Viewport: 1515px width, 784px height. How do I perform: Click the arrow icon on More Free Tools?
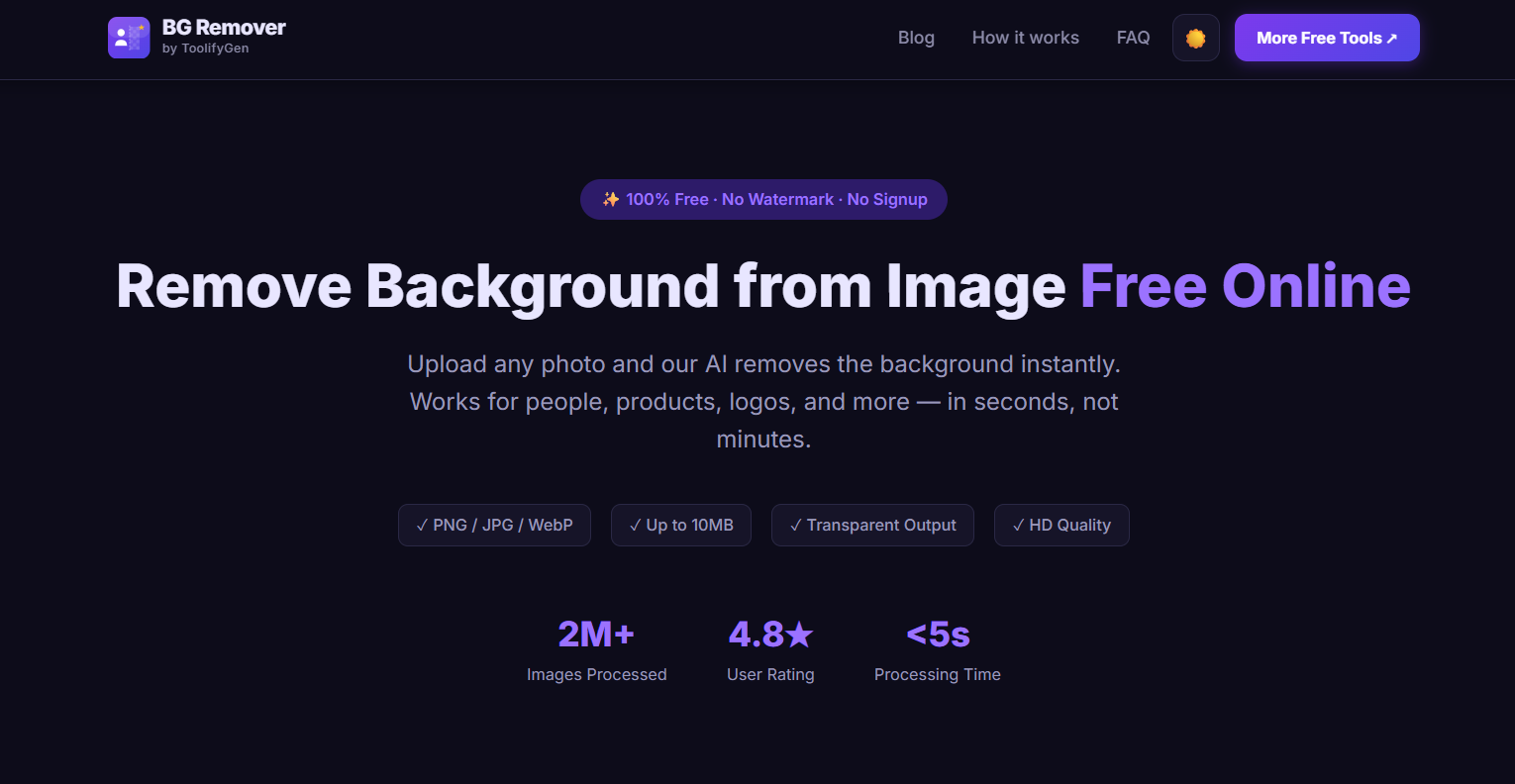pos(1392,38)
